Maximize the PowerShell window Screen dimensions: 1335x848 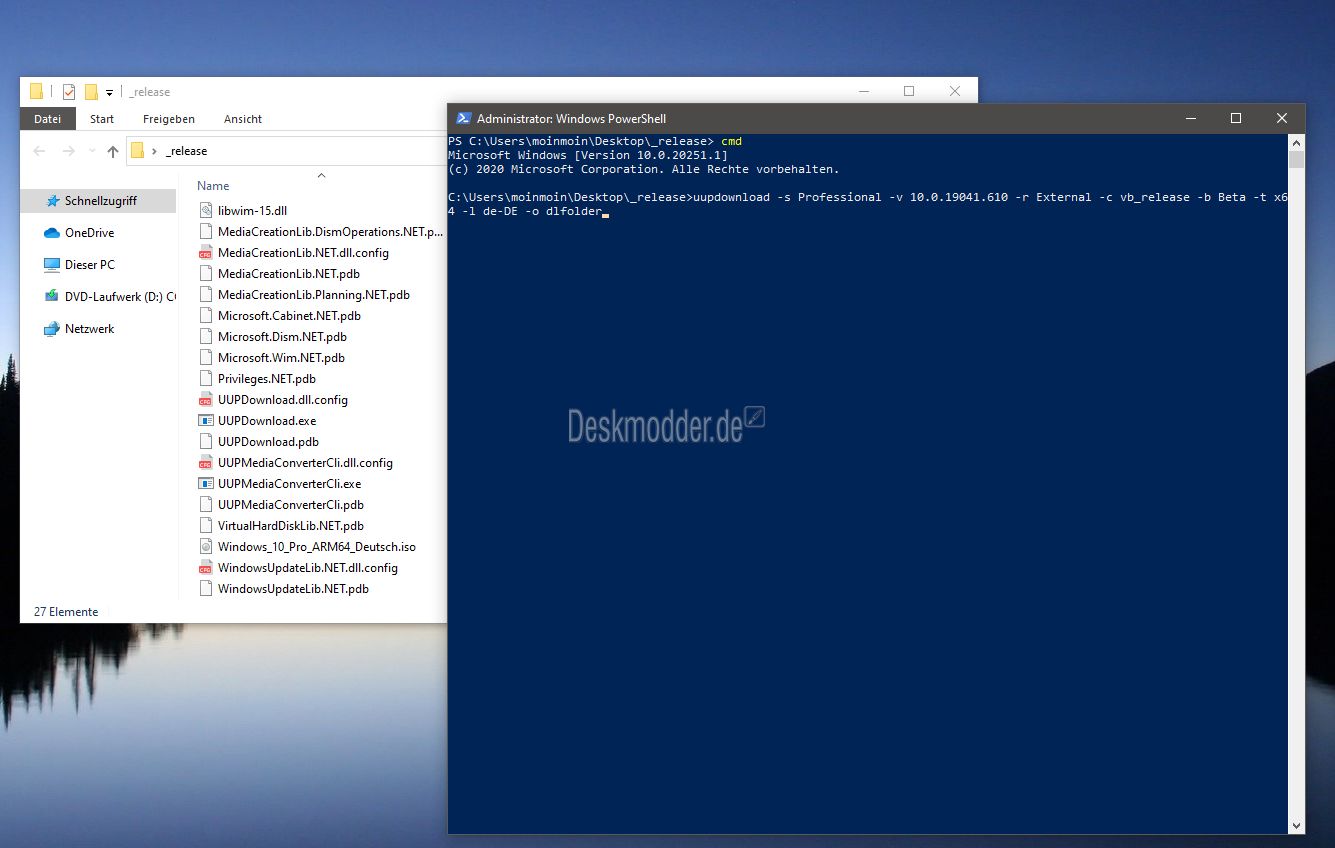coord(1236,118)
